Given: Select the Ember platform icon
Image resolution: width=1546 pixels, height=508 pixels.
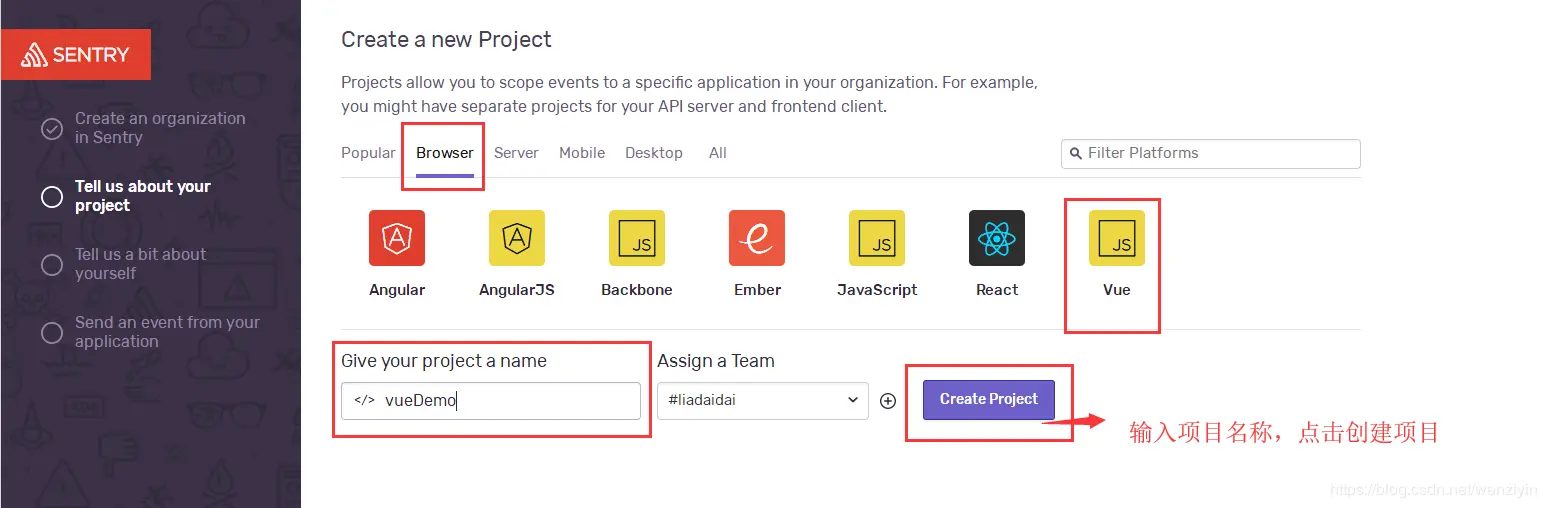Looking at the screenshot, I should [x=757, y=238].
